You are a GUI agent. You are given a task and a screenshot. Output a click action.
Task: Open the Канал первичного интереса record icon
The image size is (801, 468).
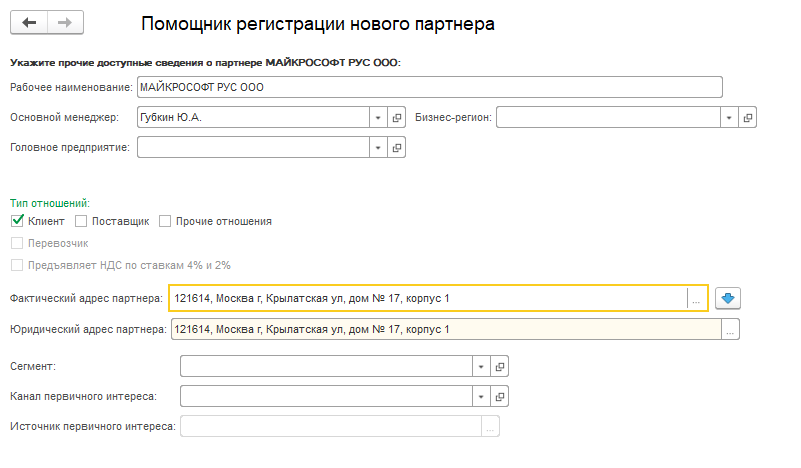[x=501, y=396]
